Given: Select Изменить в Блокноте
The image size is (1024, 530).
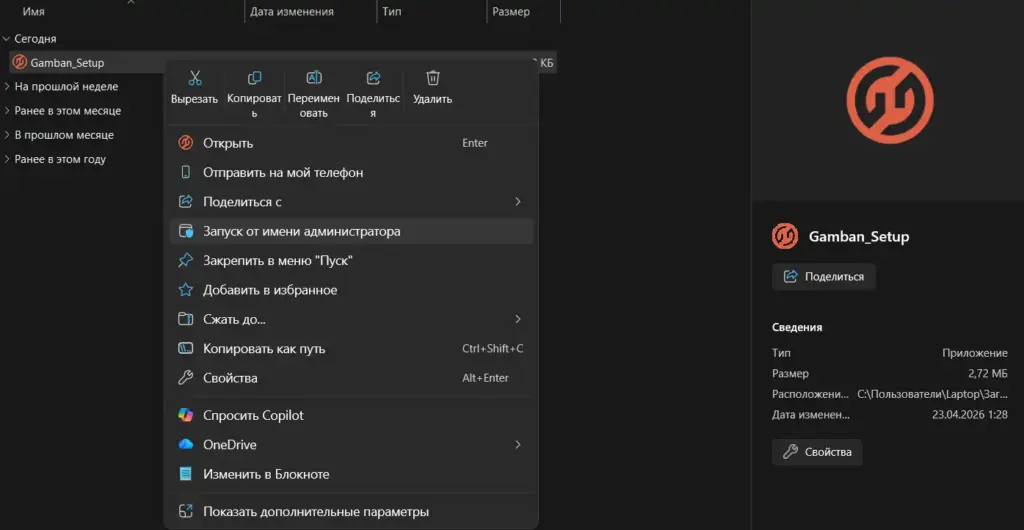Looking at the screenshot, I should pos(351,474).
